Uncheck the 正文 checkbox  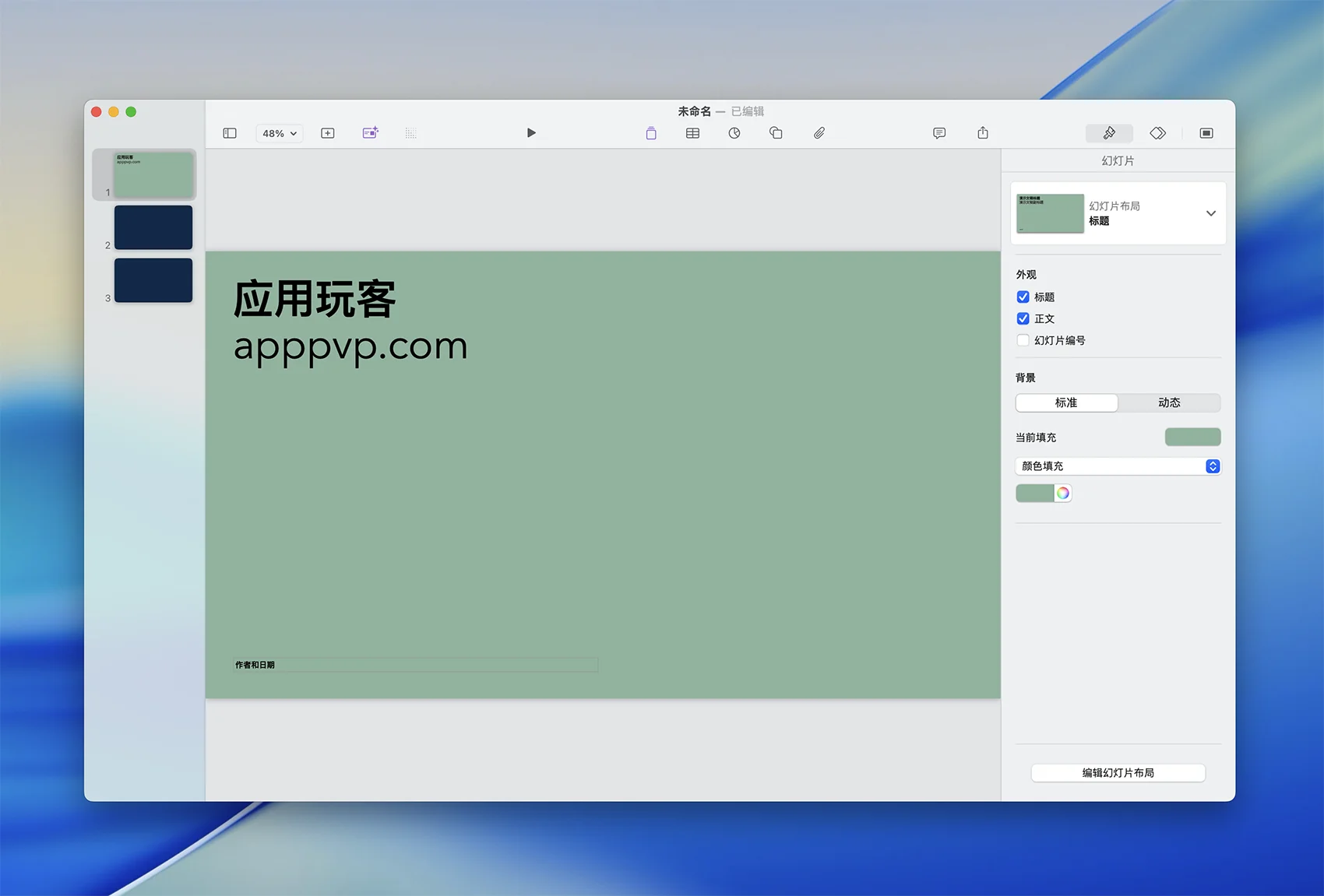pyautogui.click(x=1023, y=319)
